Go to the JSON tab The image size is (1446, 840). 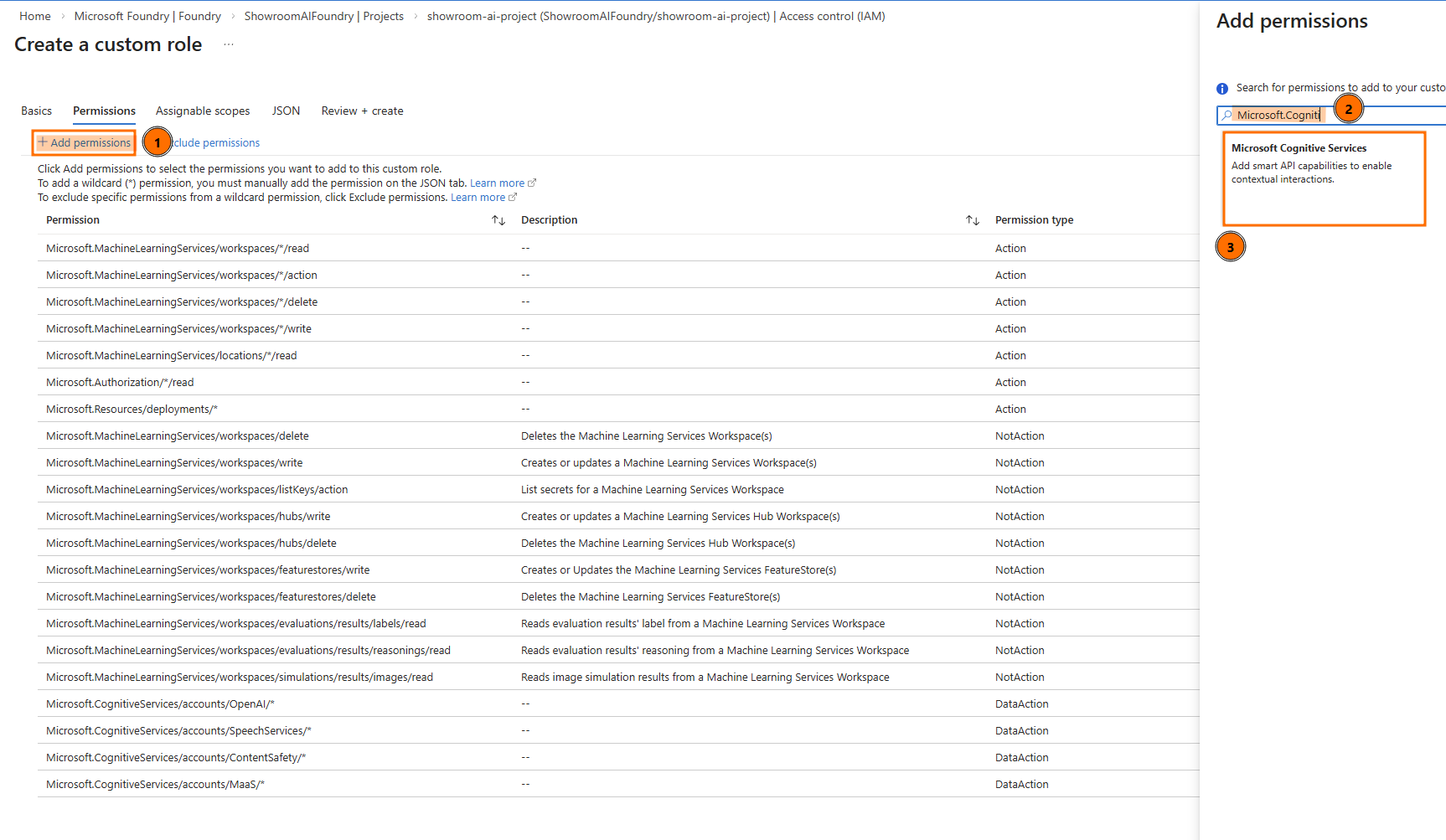(x=286, y=111)
